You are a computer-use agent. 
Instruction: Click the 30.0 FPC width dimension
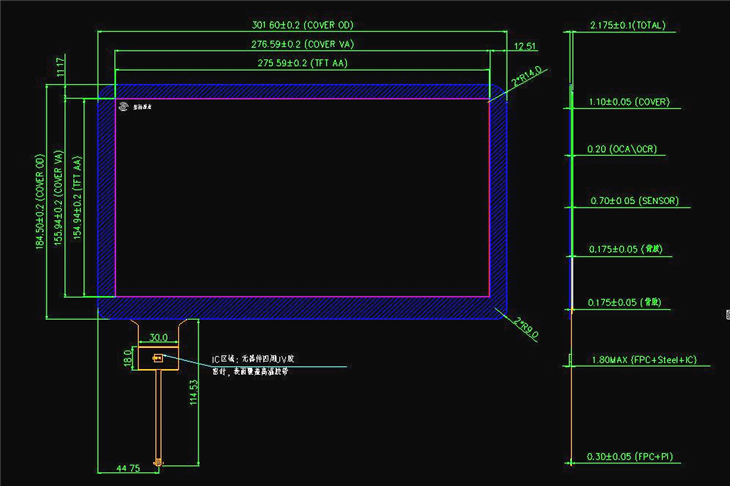click(158, 337)
